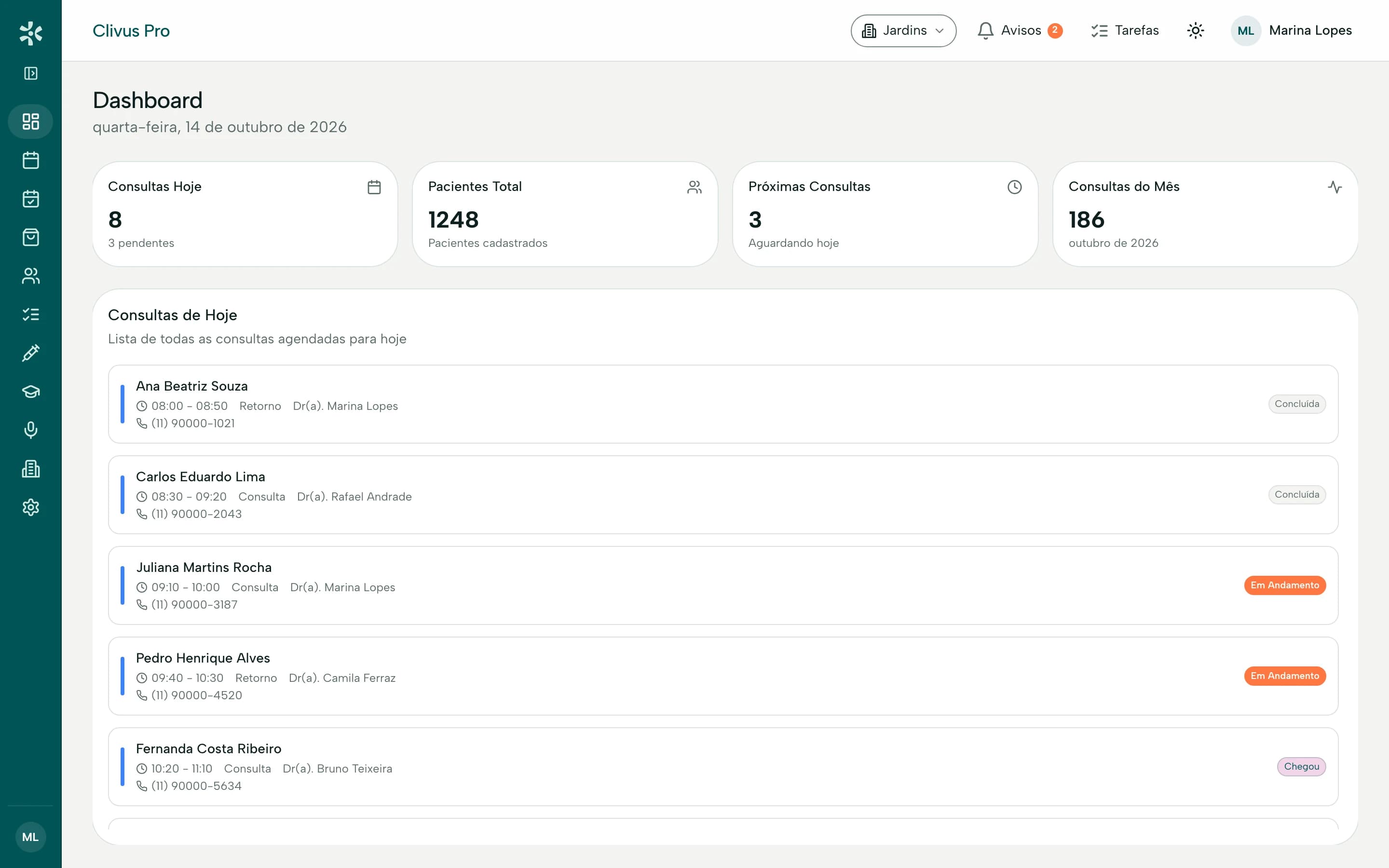Click the 3 pendentes text
This screenshot has height=868, width=1389.
click(141, 243)
